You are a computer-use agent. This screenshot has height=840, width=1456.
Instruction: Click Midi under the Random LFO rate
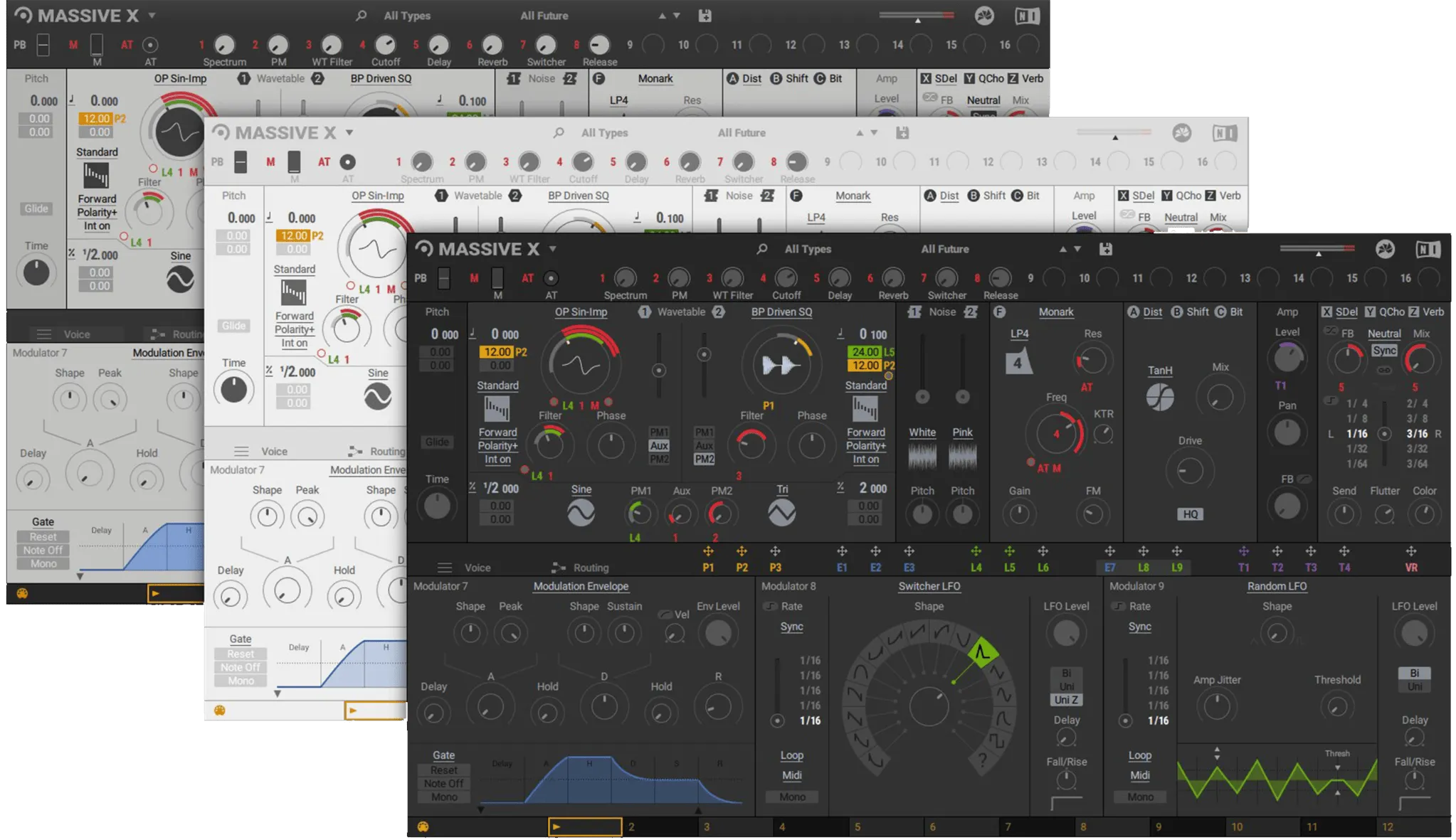pos(1139,775)
